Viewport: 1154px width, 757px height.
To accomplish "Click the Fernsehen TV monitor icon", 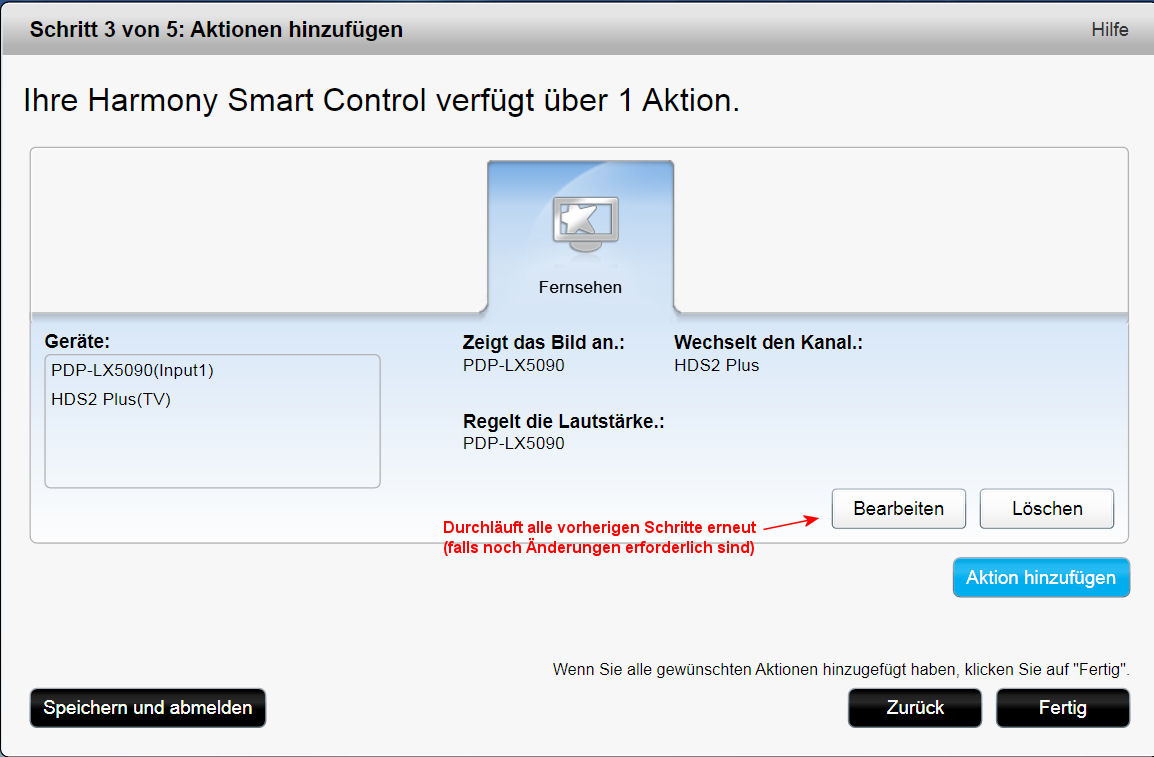I will tap(585, 224).
